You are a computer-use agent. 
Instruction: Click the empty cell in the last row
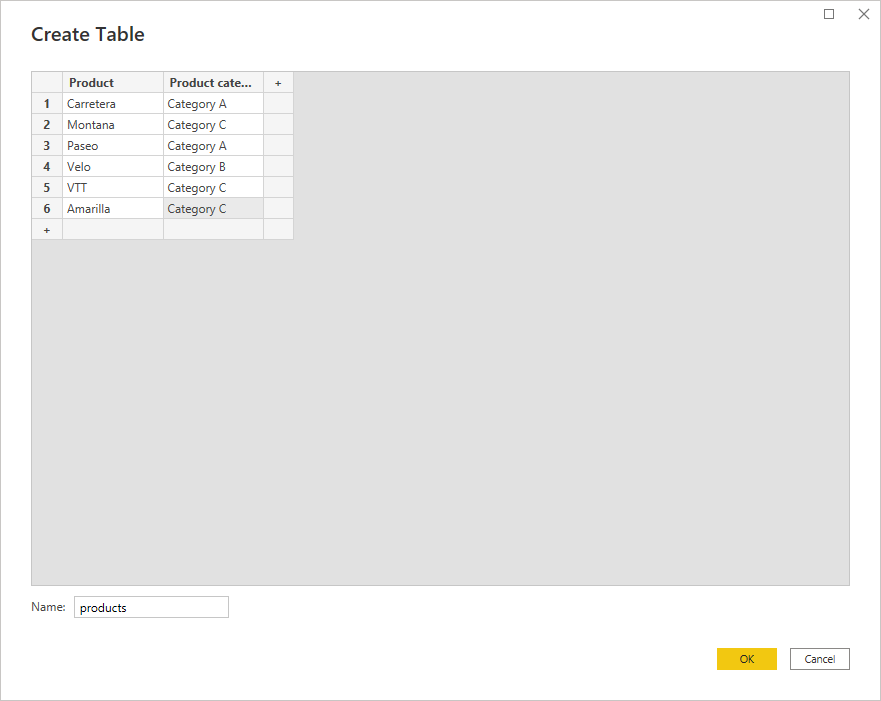tap(112, 229)
